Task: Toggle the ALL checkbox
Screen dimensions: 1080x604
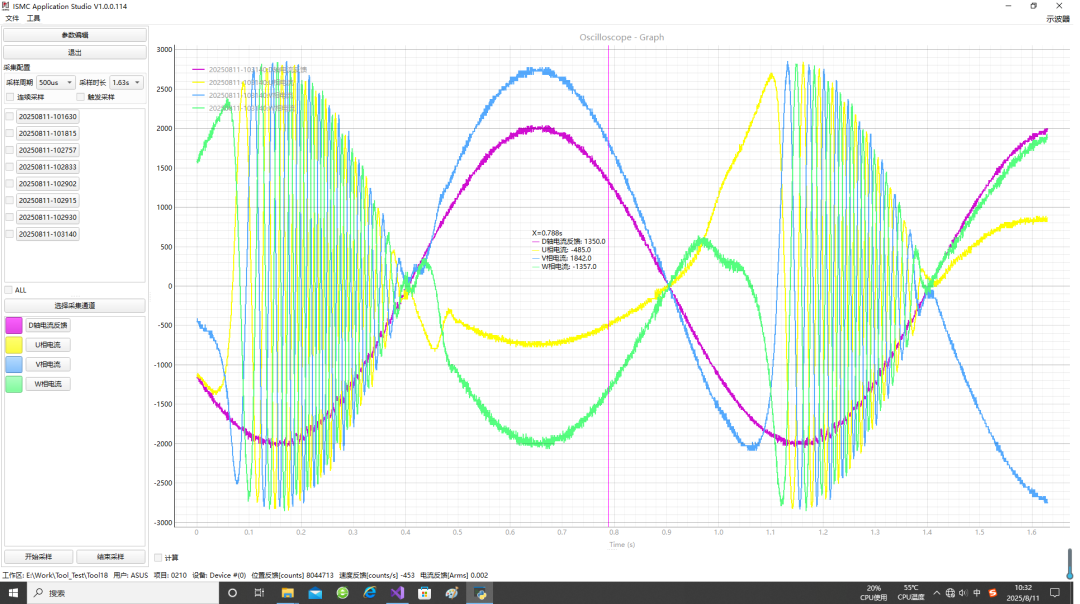Action: click(9, 290)
